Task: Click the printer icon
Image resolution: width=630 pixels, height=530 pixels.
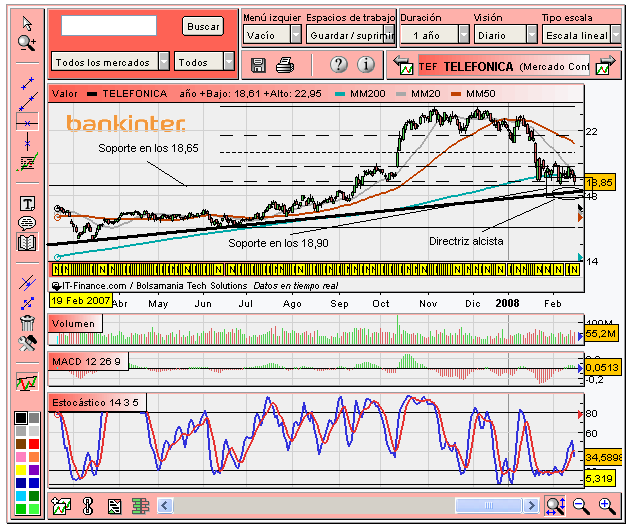Action: (285, 65)
